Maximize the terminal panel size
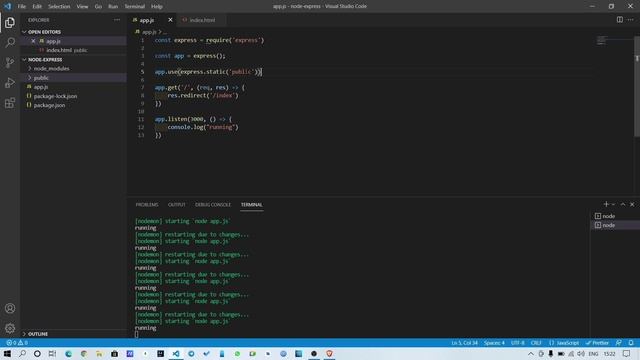640x360 pixels. pyautogui.click(x=623, y=204)
